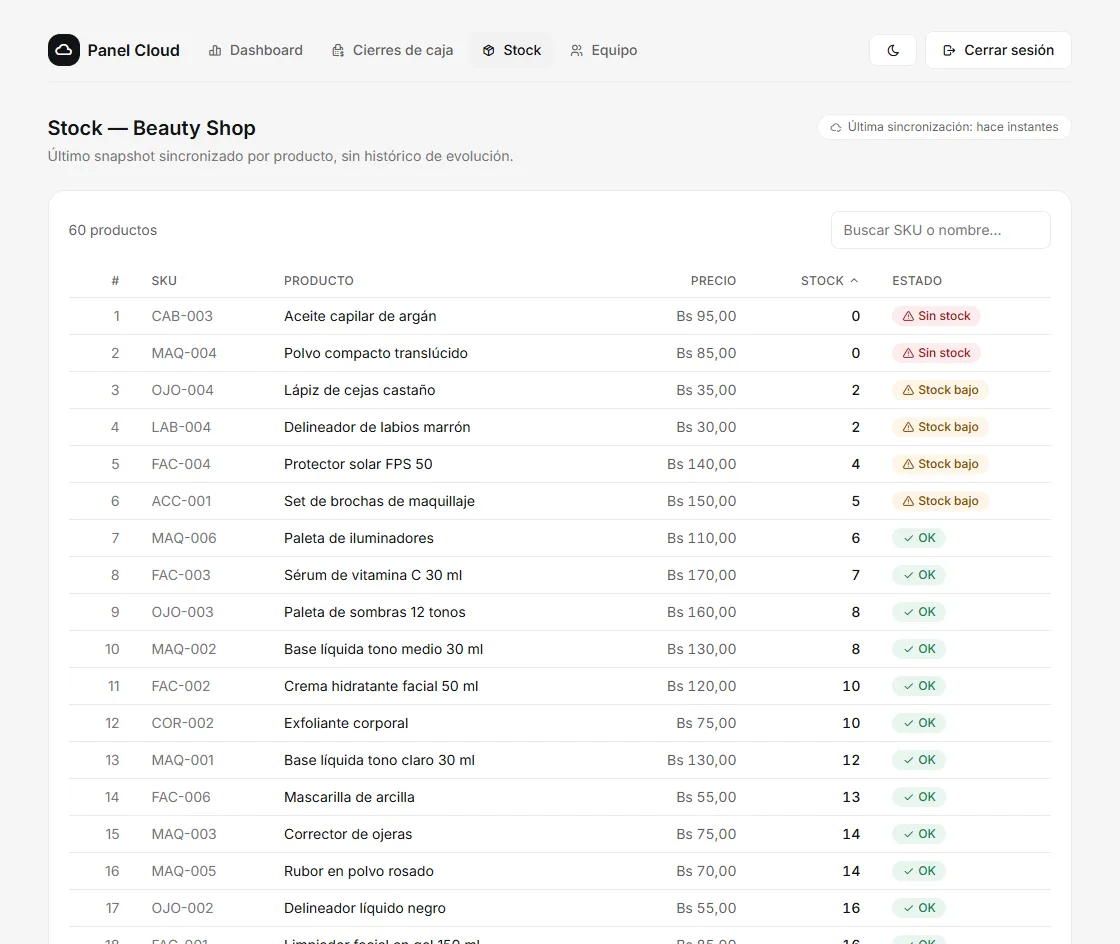Click checkmark icon in FAC-002 OK badge

(908, 686)
